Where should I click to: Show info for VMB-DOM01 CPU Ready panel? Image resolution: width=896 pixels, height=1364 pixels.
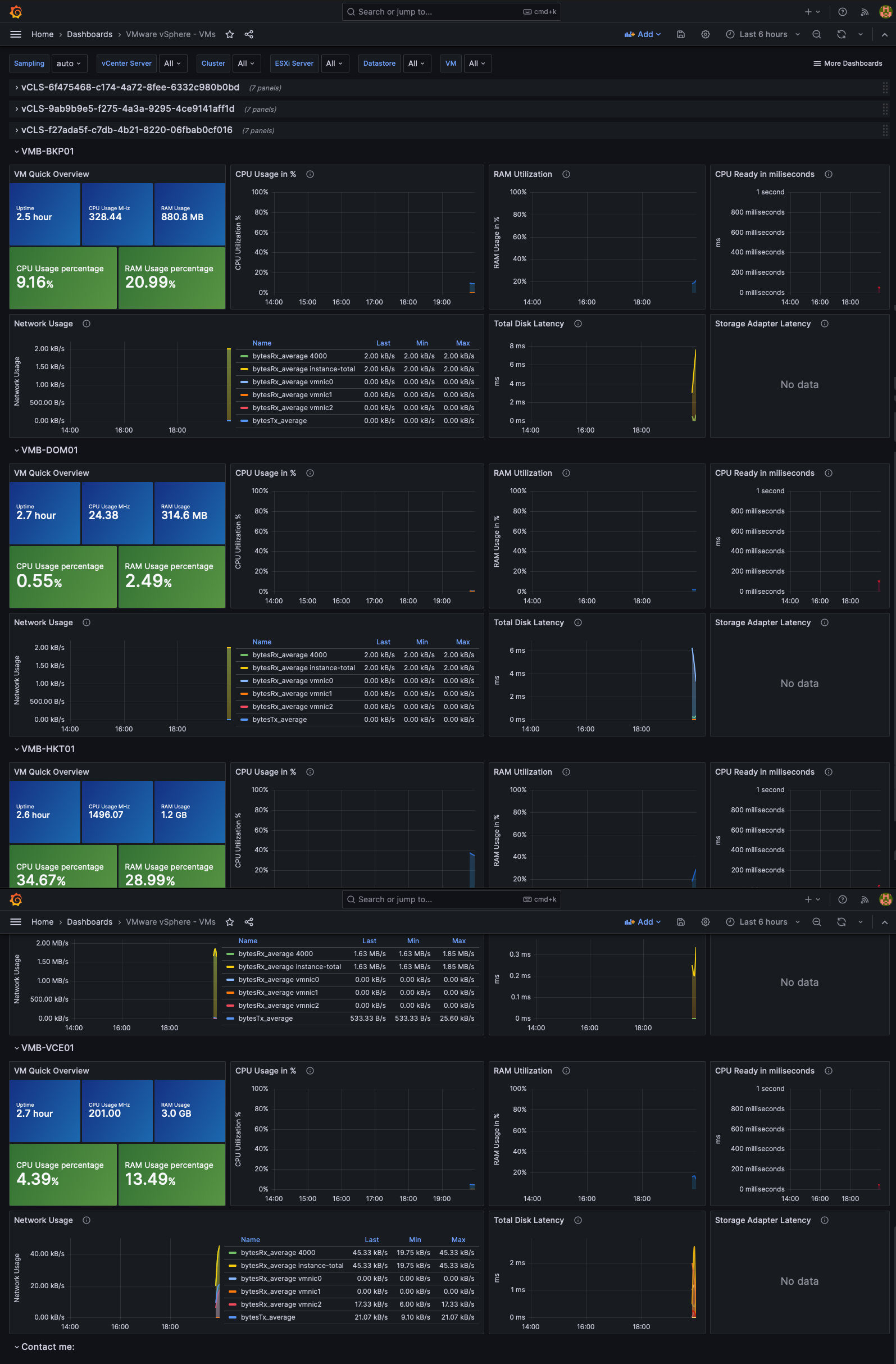click(x=829, y=473)
